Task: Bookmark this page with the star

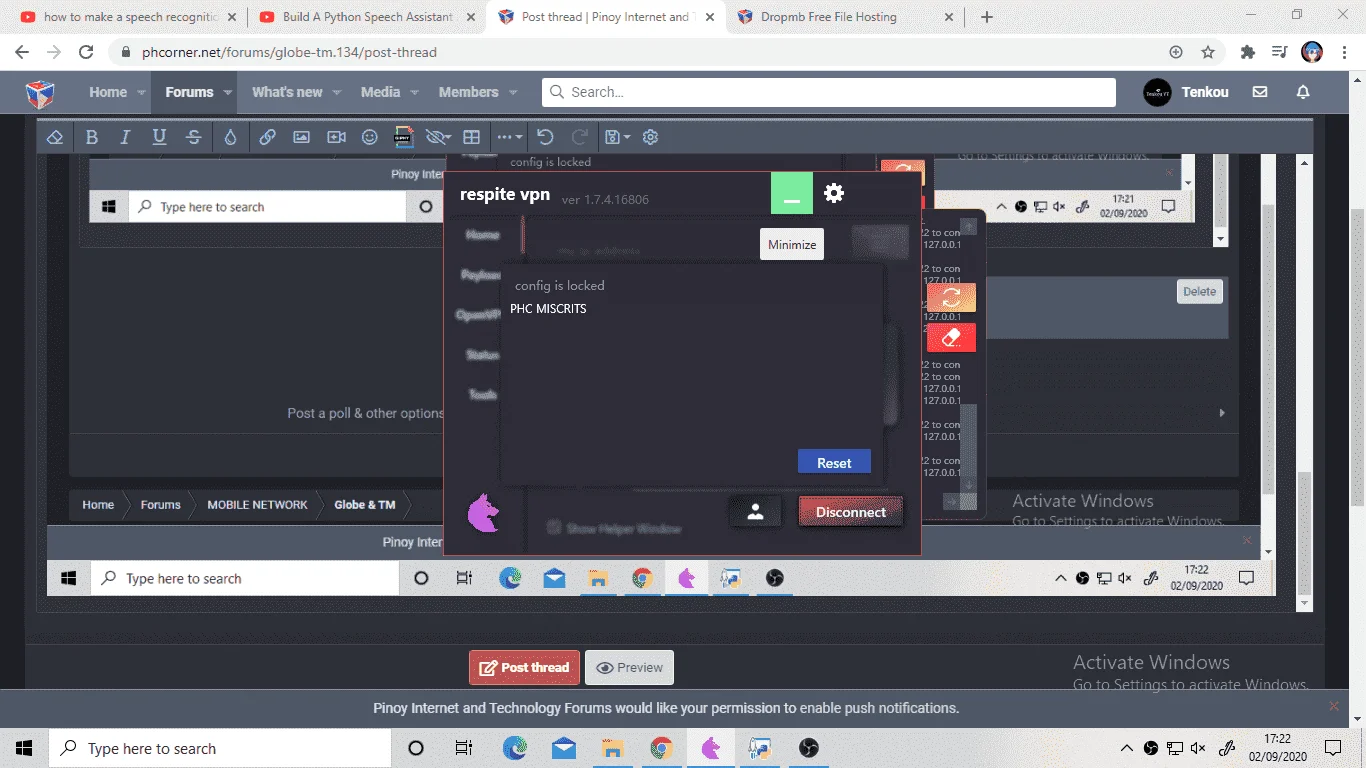Action: (x=1208, y=52)
